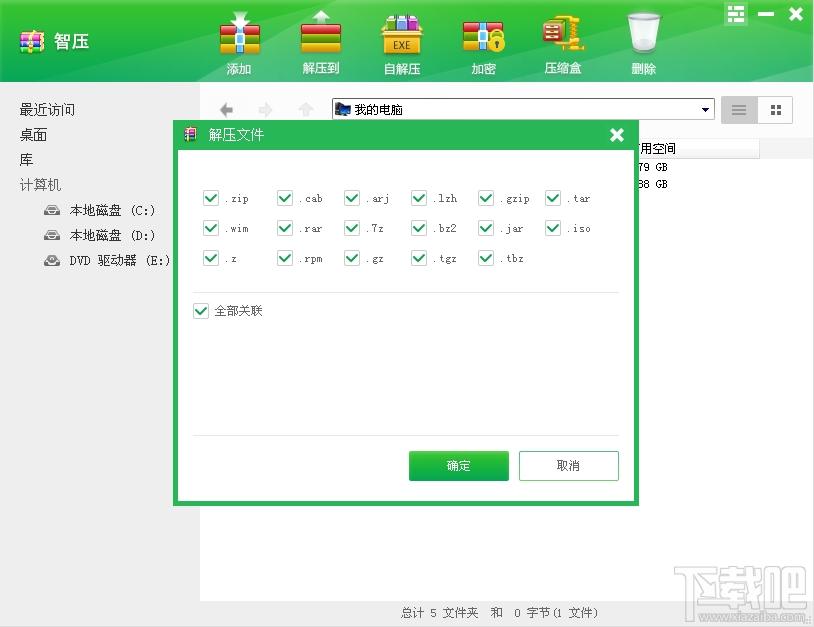
Task: Click the 用空间 column header
Action: point(698,148)
